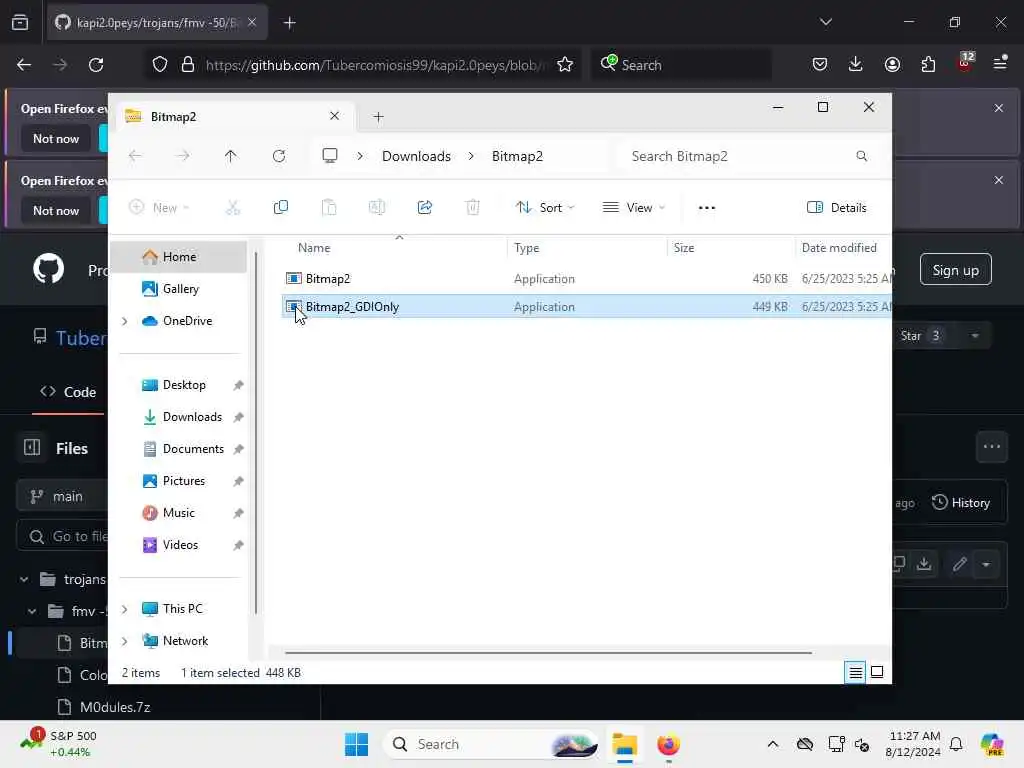1024x768 pixels.
Task: Open the Sort dropdown
Action: coord(545,208)
